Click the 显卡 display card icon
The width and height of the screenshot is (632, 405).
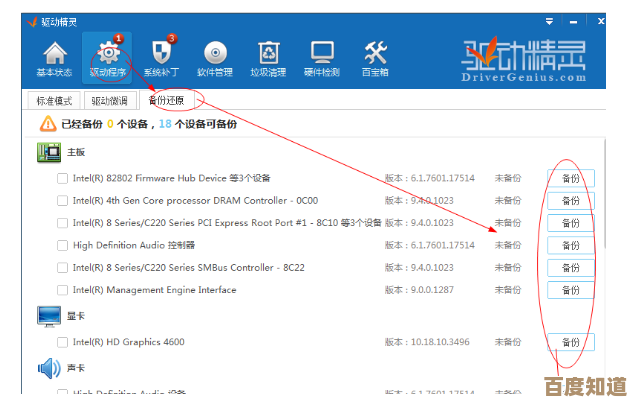click(49, 316)
